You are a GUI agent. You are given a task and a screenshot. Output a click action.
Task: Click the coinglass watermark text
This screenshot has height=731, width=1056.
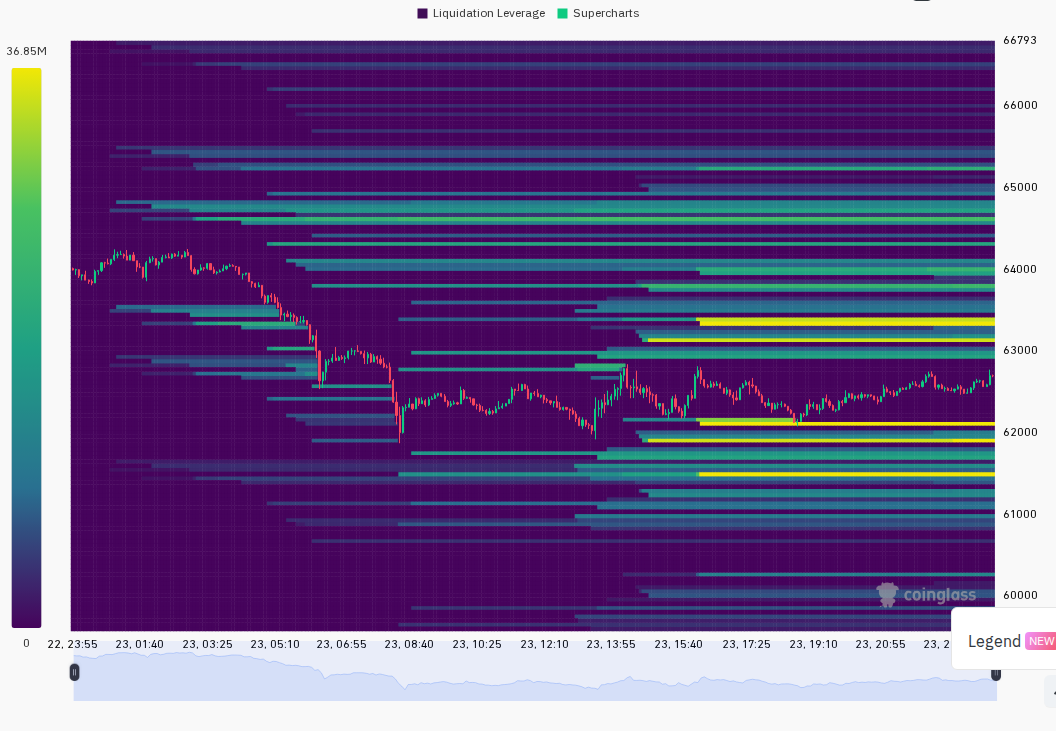pos(939,594)
